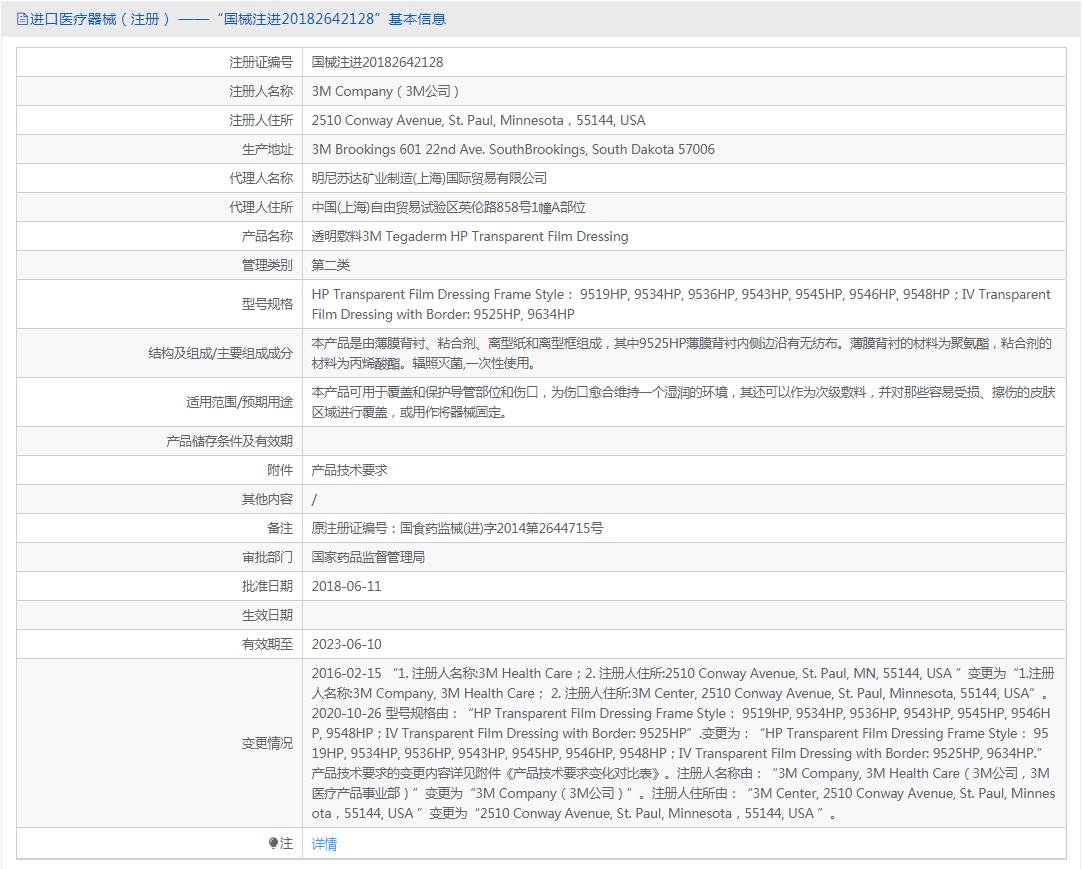This screenshot has width=1082, height=869.
Task: Select composition text 本产品是由薄膜背衬
Action: pos(368,343)
